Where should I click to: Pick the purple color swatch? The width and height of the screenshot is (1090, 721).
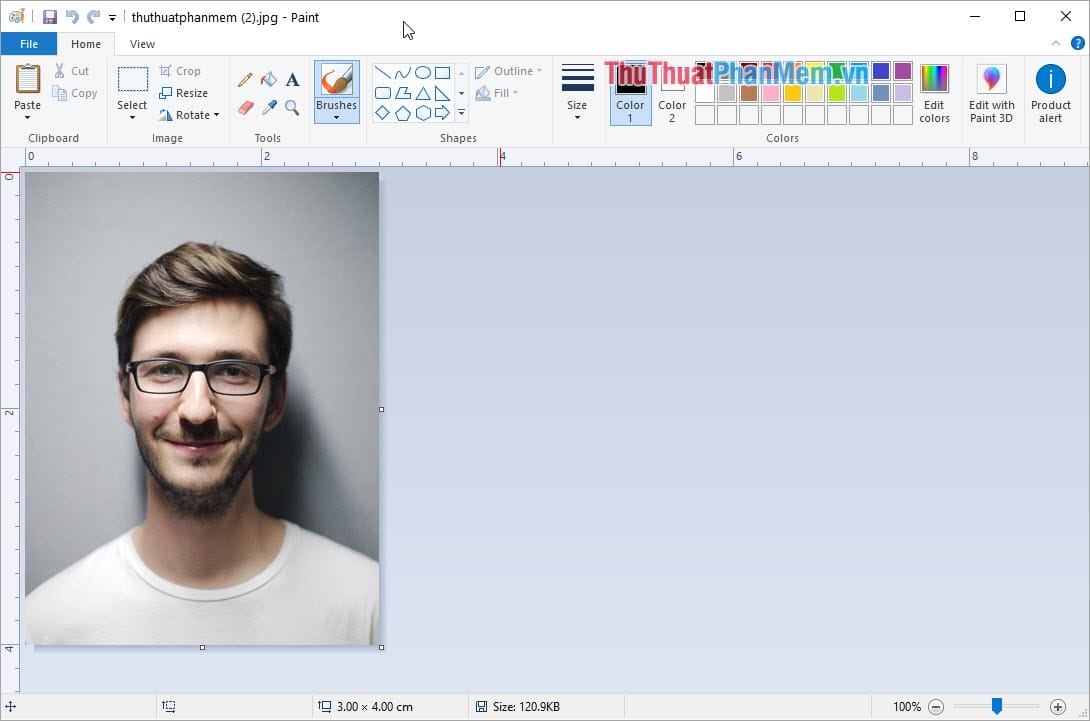[903, 71]
